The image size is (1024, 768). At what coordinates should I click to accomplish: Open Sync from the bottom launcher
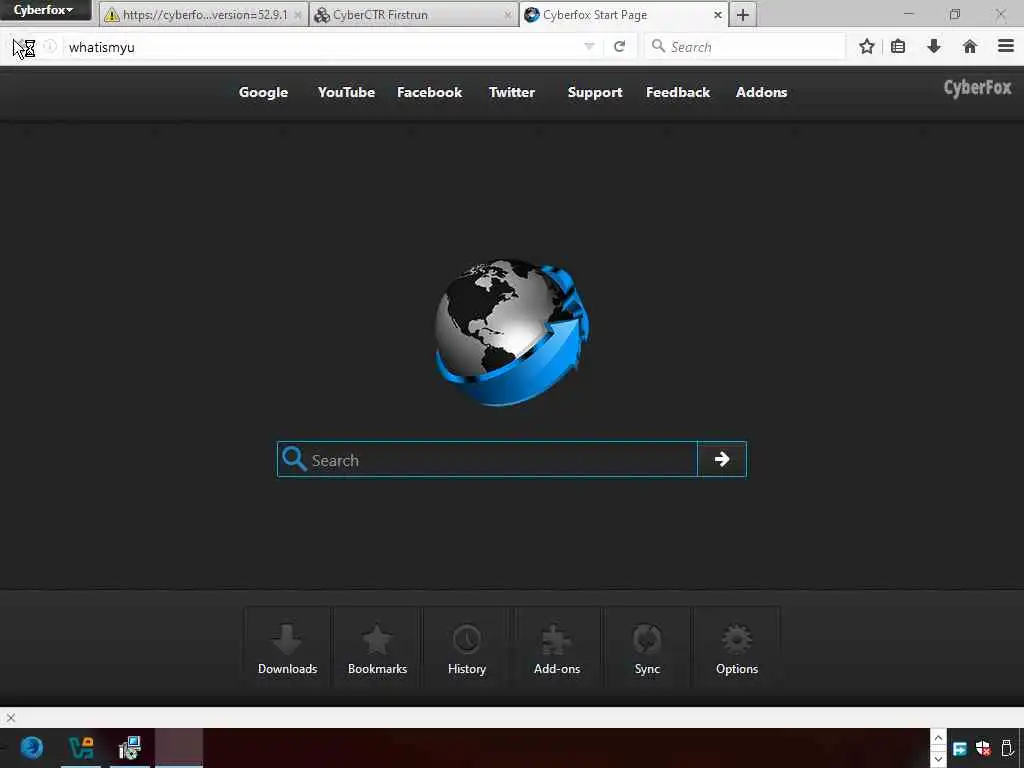tap(647, 648)
